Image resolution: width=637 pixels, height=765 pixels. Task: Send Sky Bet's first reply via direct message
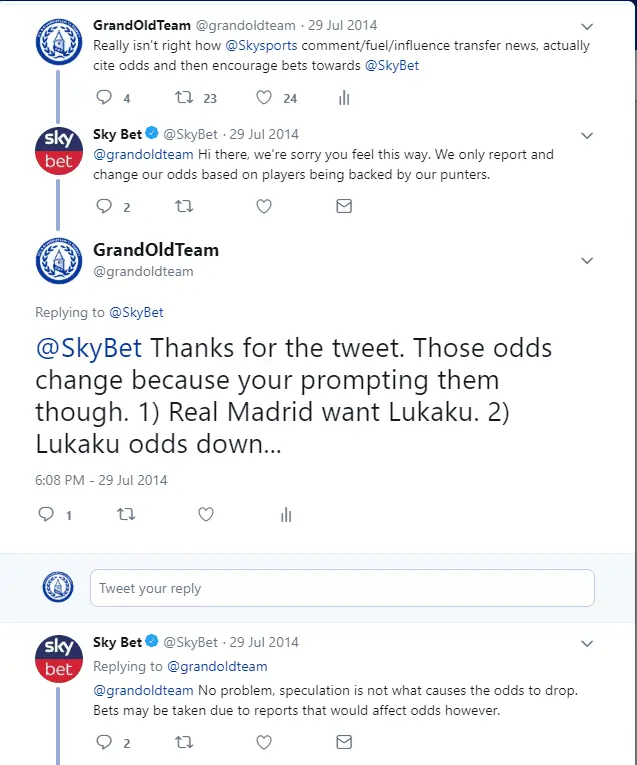pos(344,207)
